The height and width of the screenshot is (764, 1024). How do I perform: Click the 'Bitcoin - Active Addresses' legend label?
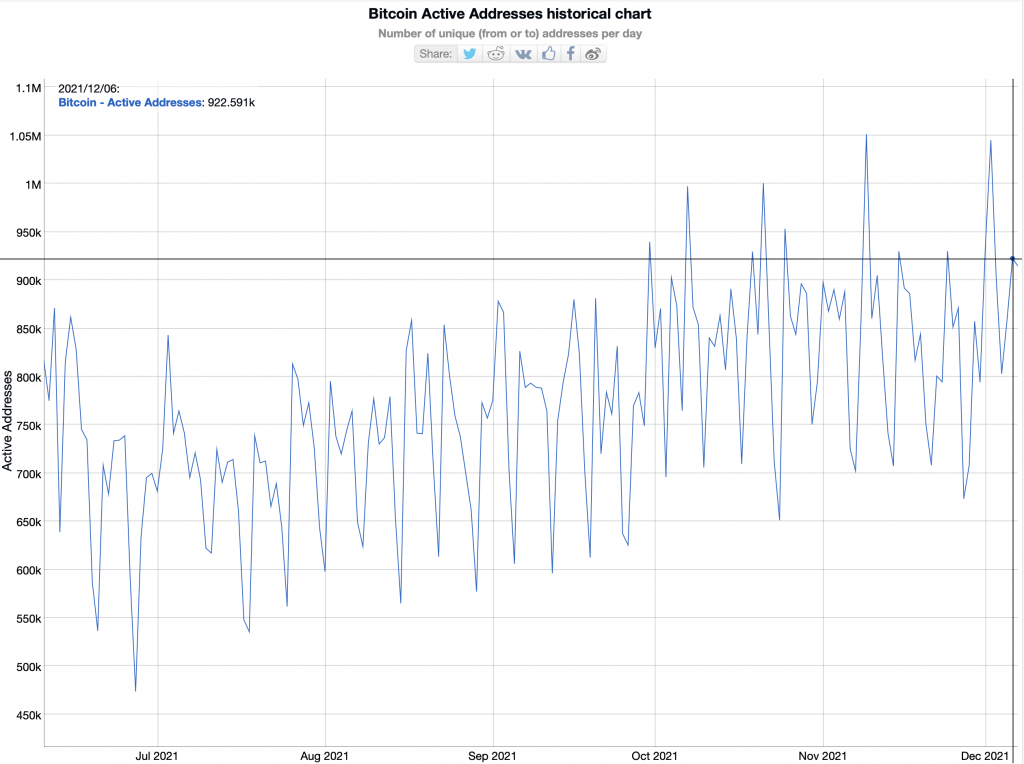(x=130, y=103)
